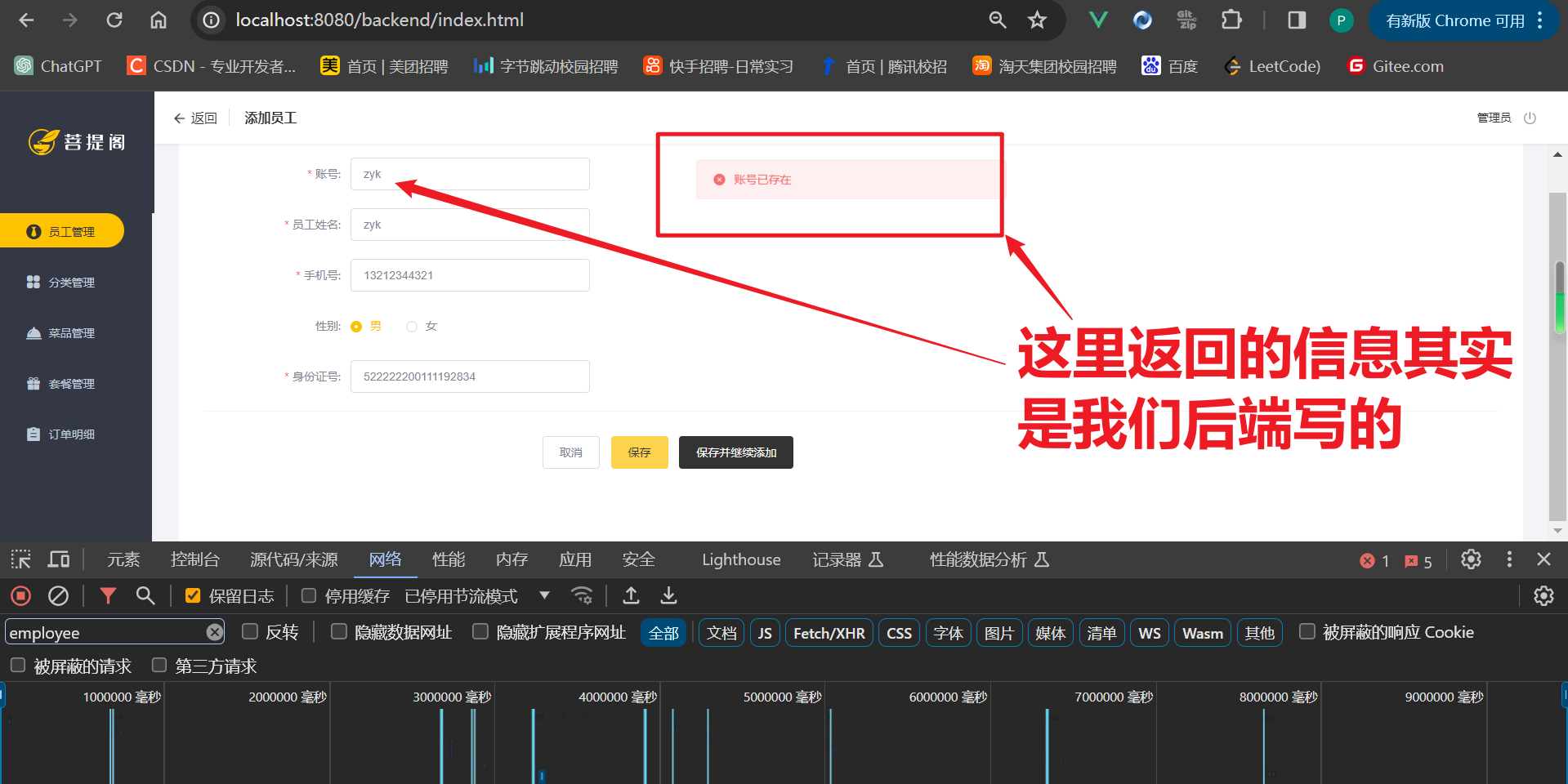
Task: Click the site info icon in address bar
Action: coord(212,20)
